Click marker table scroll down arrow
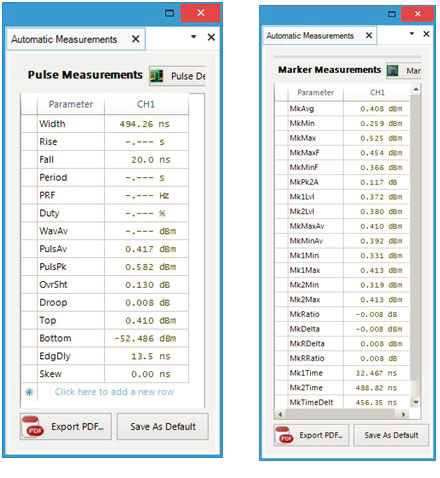Viewport: 440px width, 478px height. pyautogui.click(x=416, y=402)
